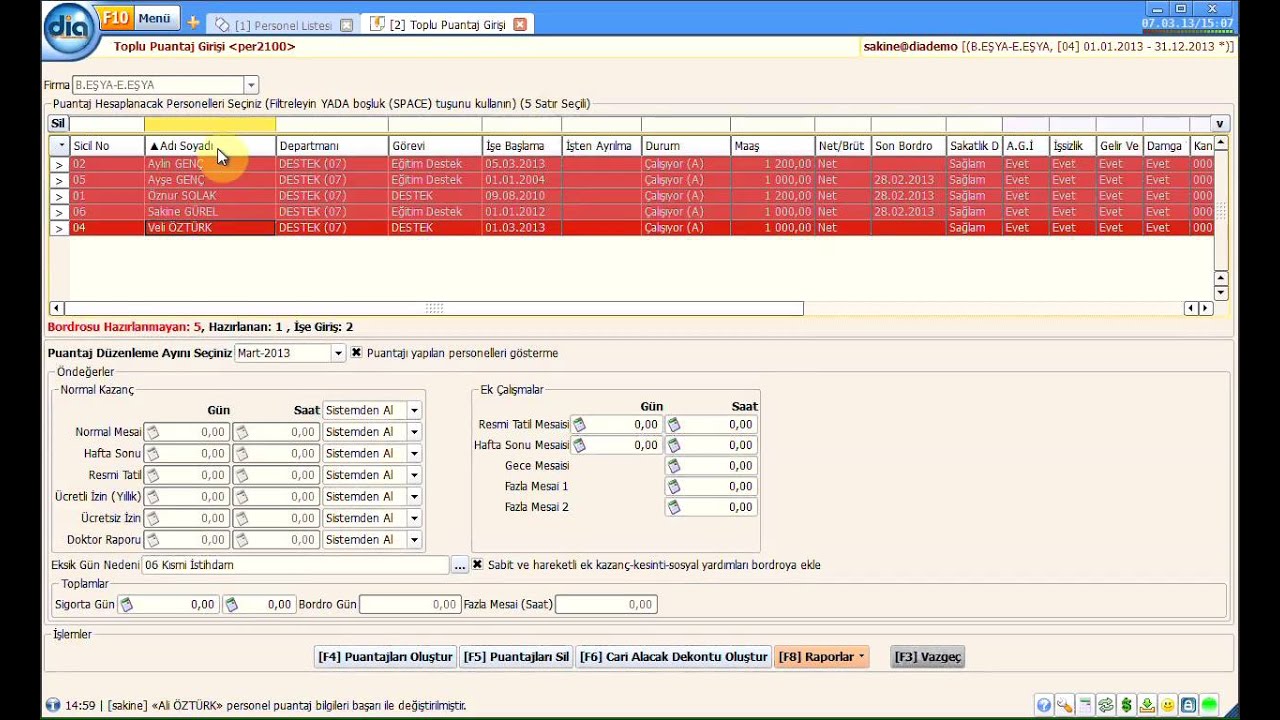Click the plus icon to add new tab
This screenshot has height=720, width=1280.
[x=193, y=23]
